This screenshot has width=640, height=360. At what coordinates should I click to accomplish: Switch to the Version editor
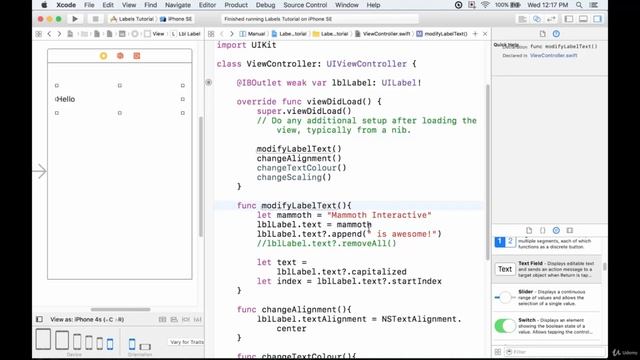pos(551,19)
